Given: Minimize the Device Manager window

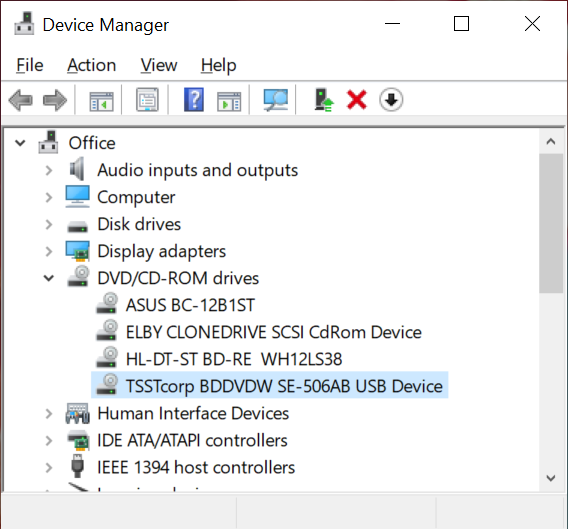Looking at the screenshot, I should click(392, 24).
